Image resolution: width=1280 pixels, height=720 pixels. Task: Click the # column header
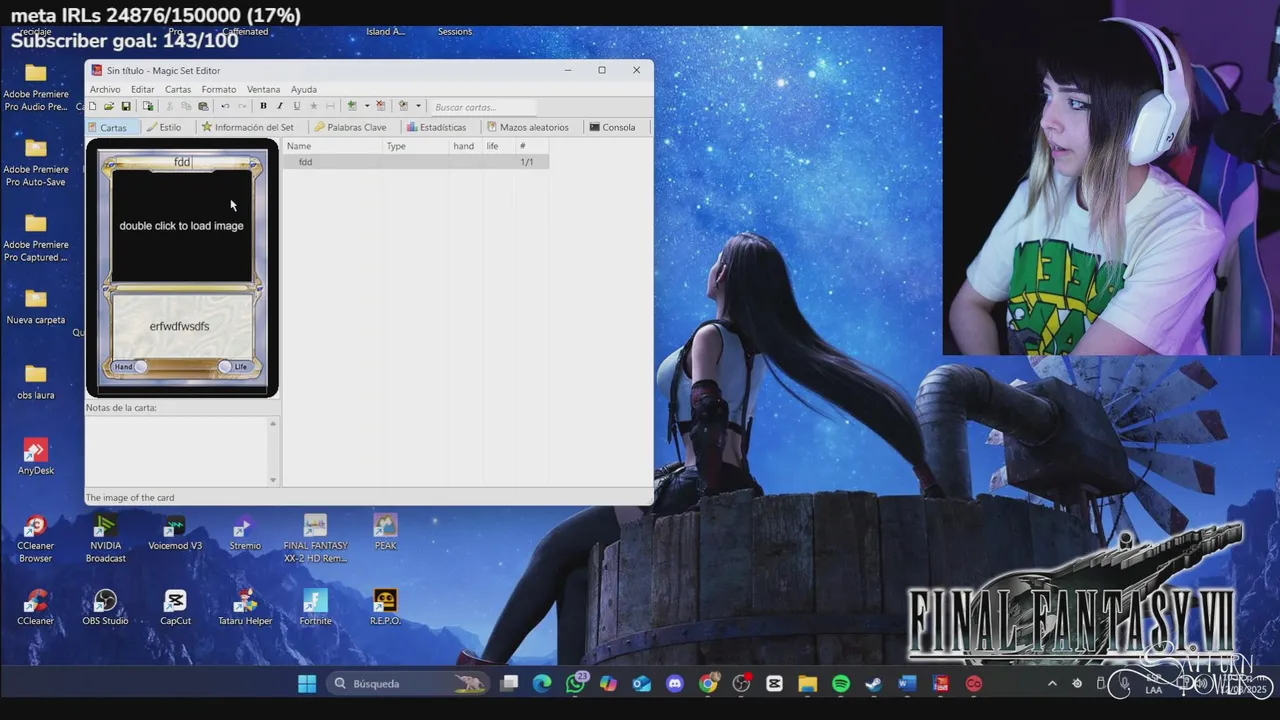(532, 146)
